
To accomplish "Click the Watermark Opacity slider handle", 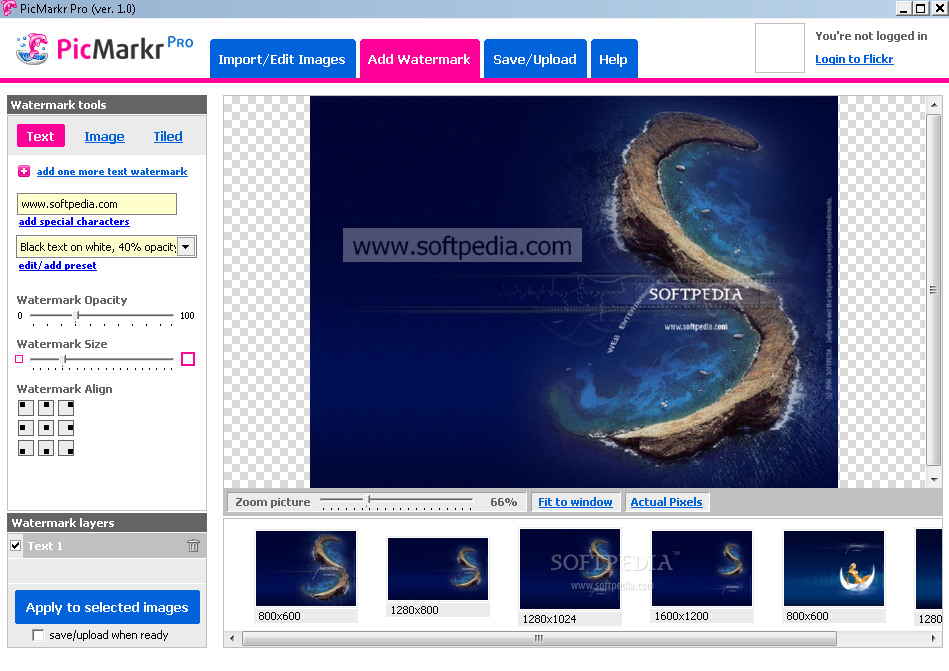I will coord(77,315).
